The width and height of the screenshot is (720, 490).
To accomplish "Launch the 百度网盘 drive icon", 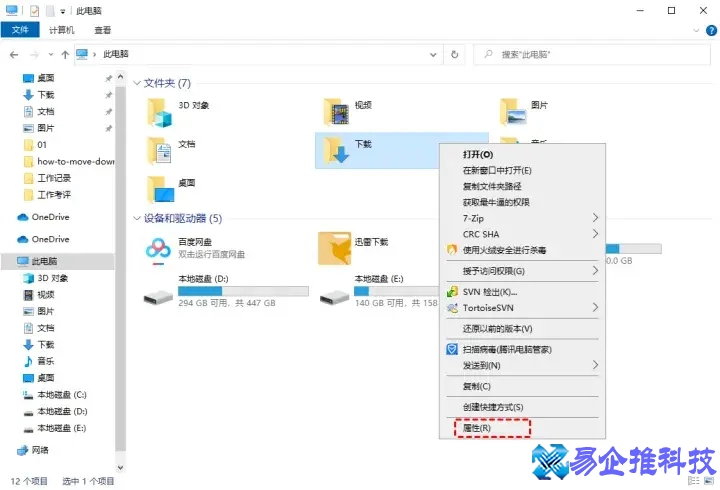I will click(158, 251).
